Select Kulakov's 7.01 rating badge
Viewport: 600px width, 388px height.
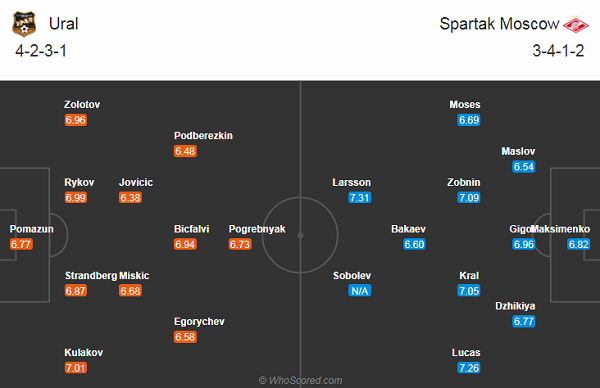(76, 368)
